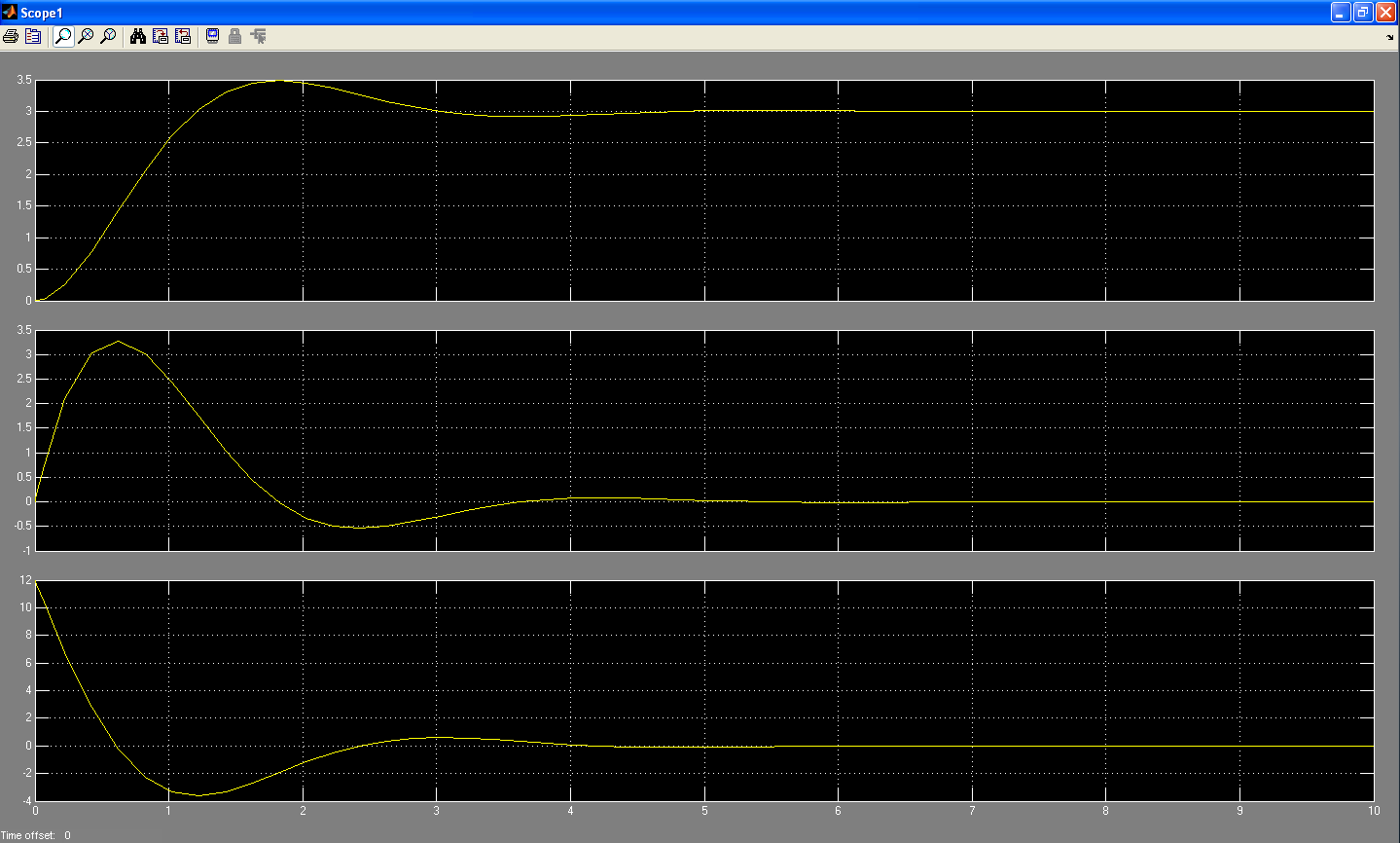The image size is (1400, 843).
Task: Click the Scope1 title text
Action: [x=42, y=13]
